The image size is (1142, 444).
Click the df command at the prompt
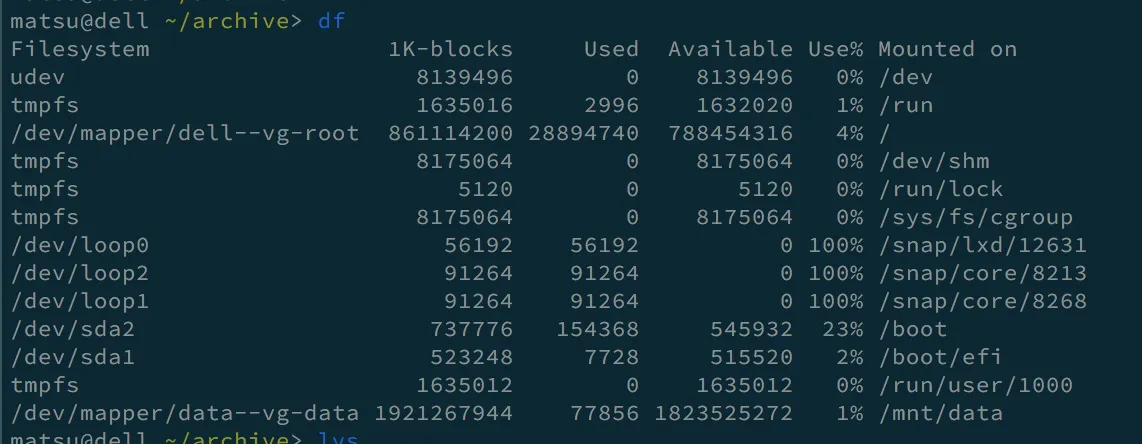click(x=331, y=21)
